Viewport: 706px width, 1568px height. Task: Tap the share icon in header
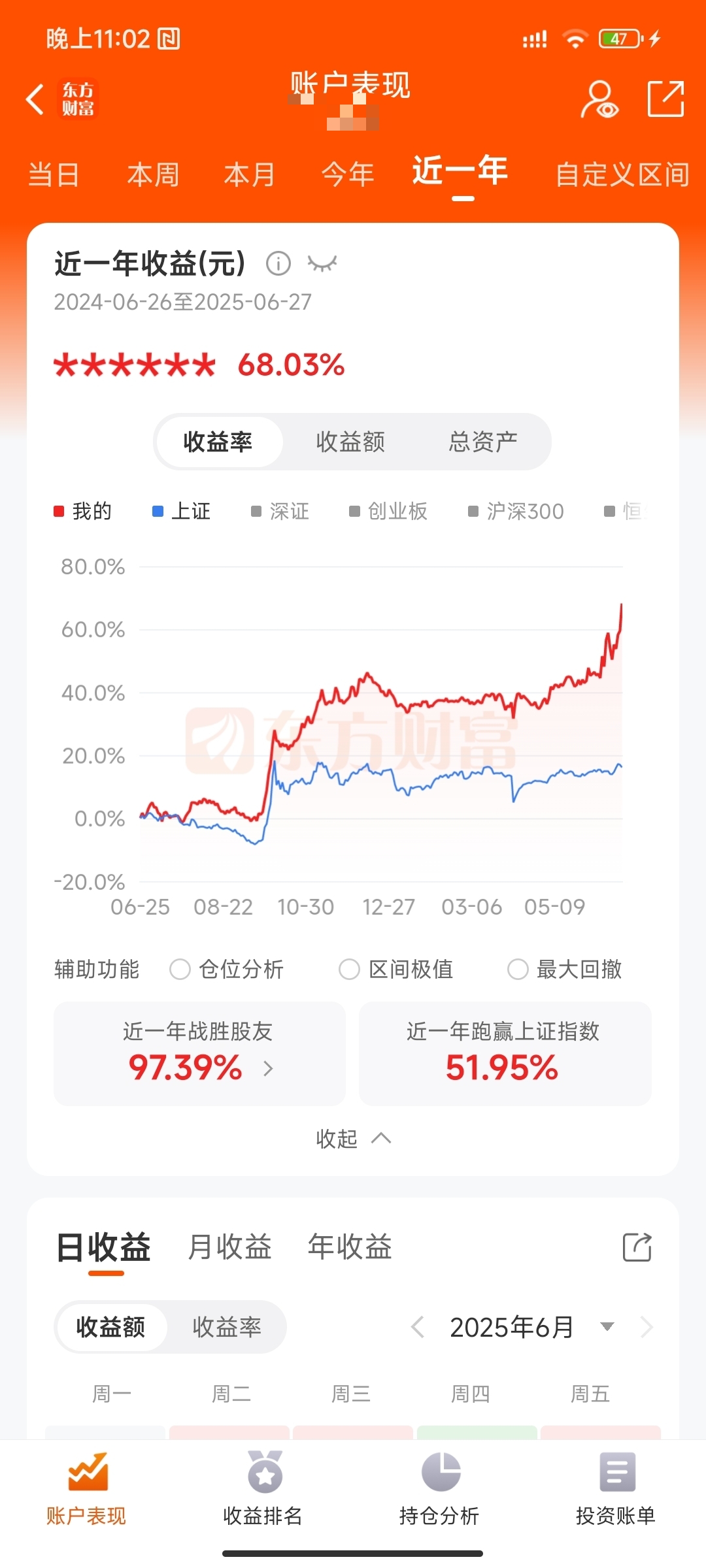tap(665, 99)
